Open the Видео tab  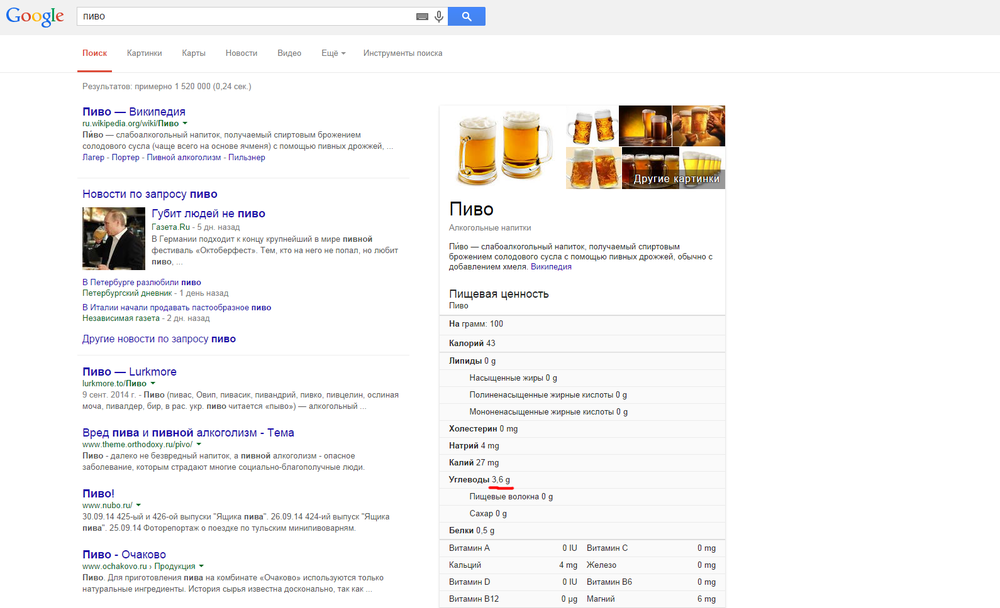[289, 53]
